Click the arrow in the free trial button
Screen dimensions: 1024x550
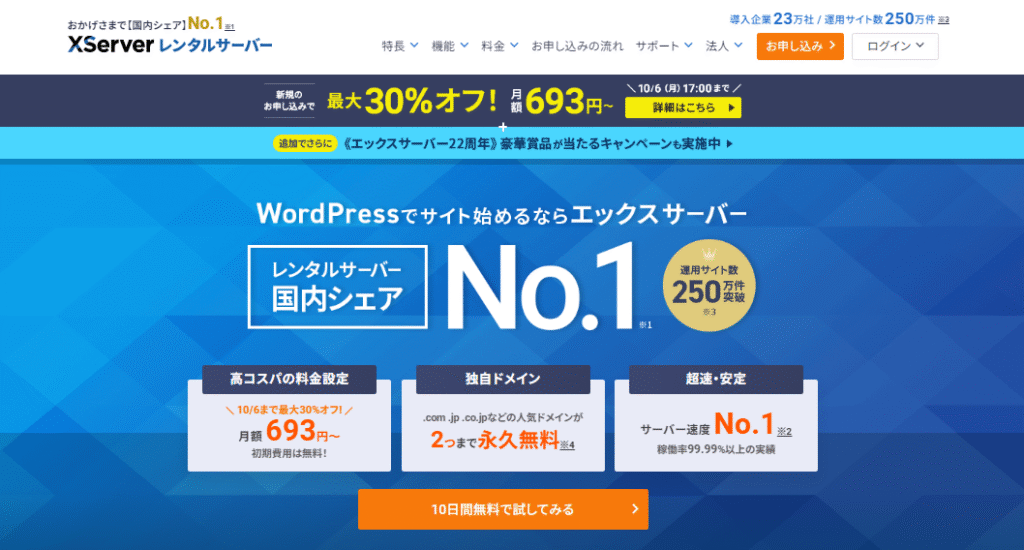(634, 509)
